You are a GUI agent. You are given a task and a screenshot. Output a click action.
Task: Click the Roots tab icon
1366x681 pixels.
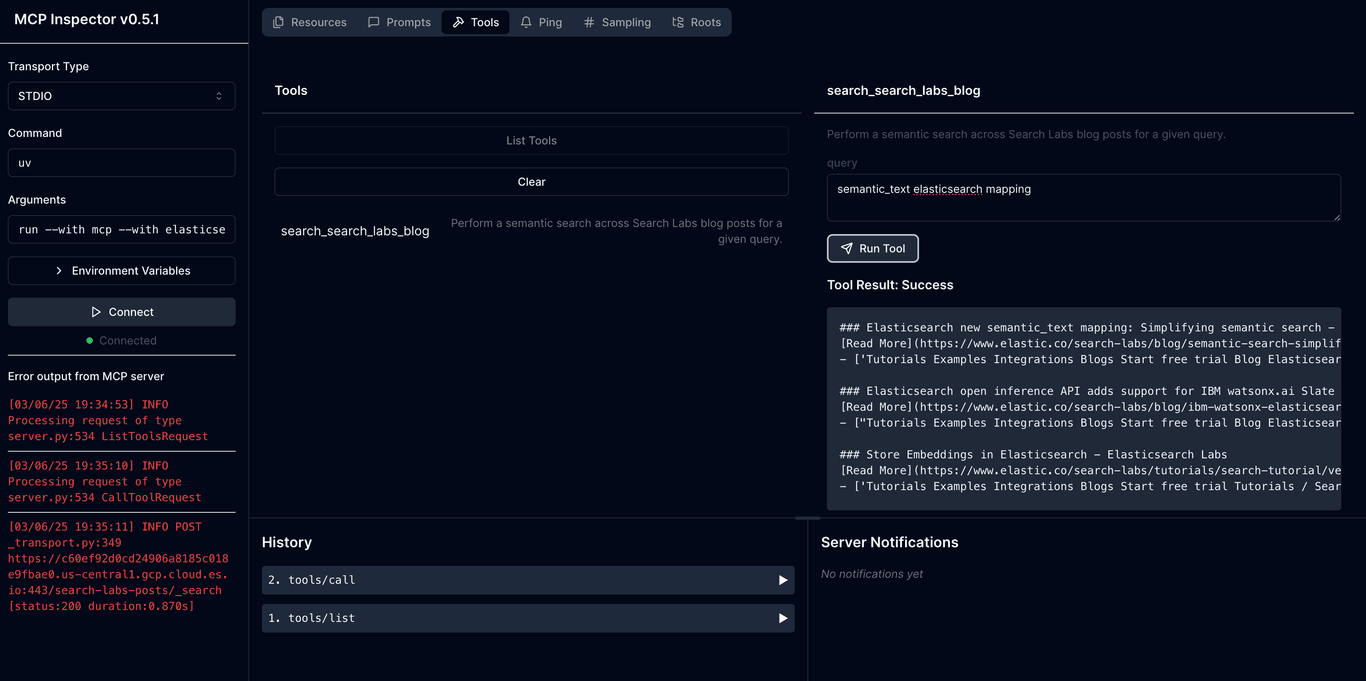[678, 22]
